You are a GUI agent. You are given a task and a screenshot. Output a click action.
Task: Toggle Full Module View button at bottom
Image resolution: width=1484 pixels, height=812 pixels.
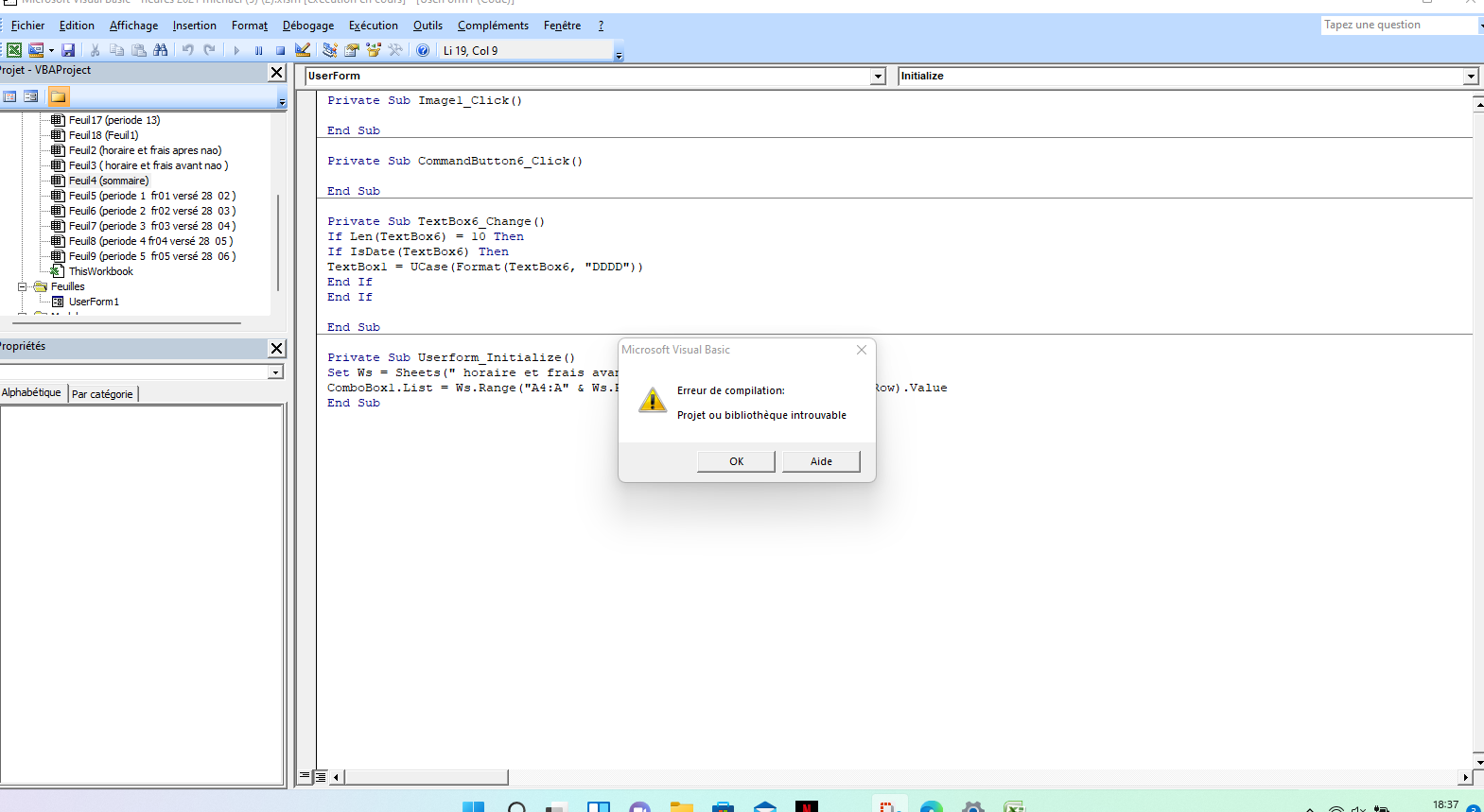coord(321,776)
